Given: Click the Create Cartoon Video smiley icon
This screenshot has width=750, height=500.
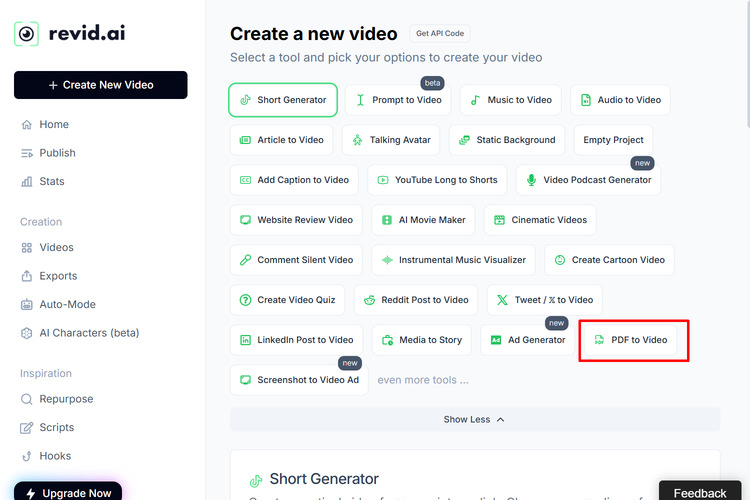Looking at the screenshot, I should (560, 260).
